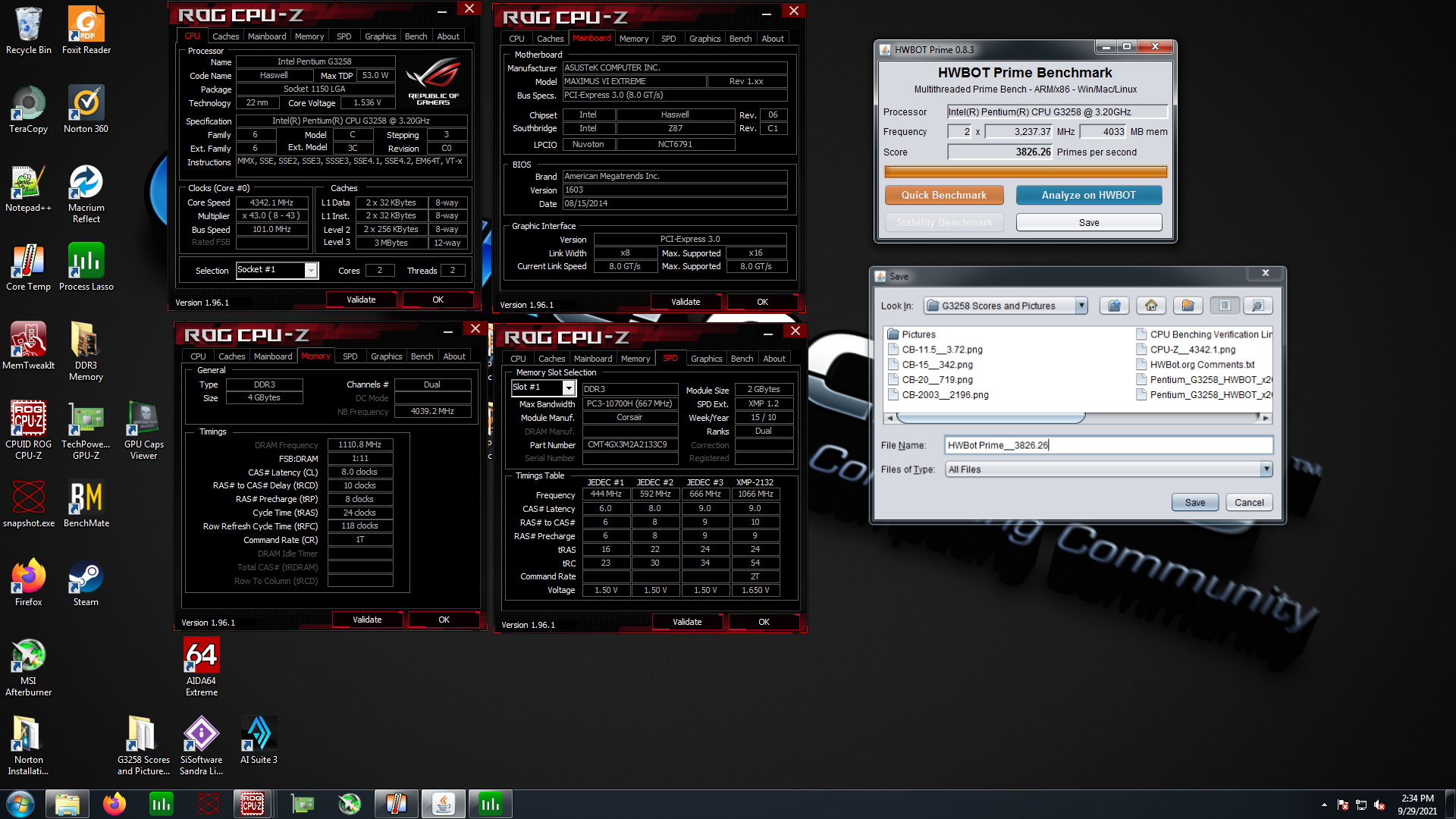1456x819 pixels.
Task: Open Core Temp desktop icon
Action: coord(29,267)
